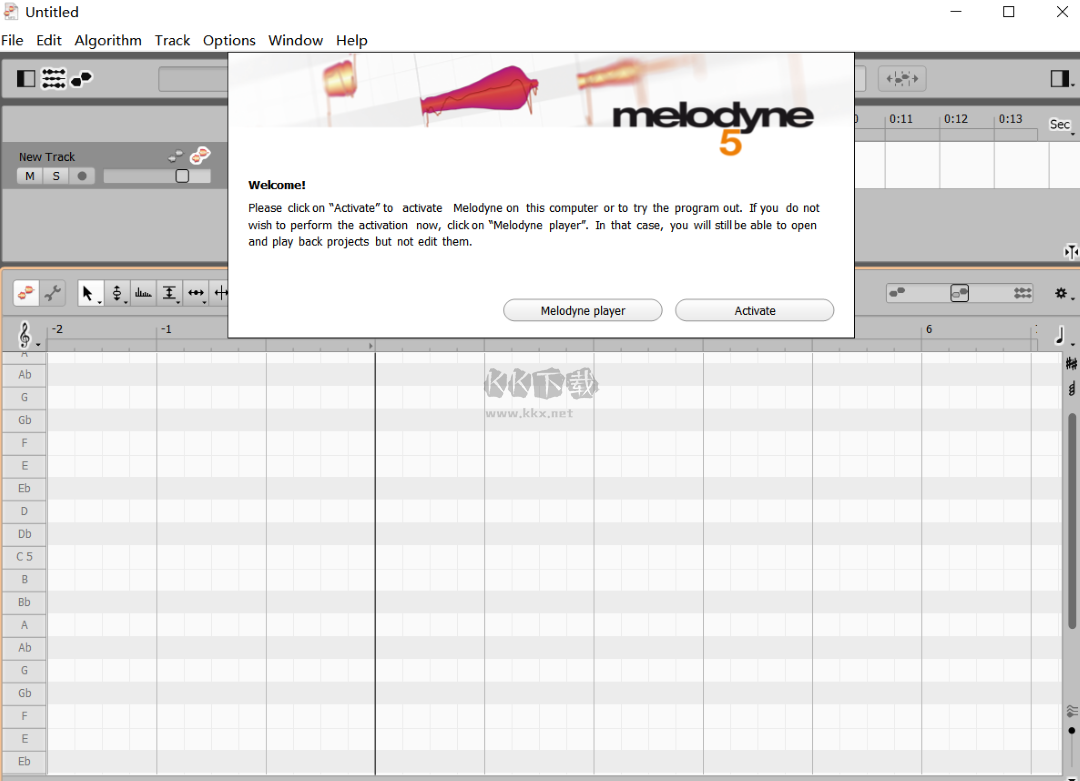Open the settings gear above the note editor
1080x781 pixels.
[x=1062, y=293]
